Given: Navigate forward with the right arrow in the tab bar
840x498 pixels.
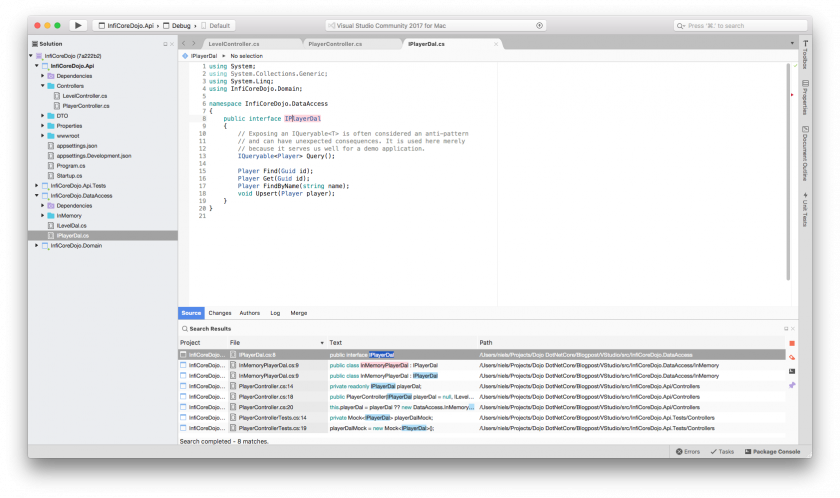Looking at the screenshot, I should (194, 43).
